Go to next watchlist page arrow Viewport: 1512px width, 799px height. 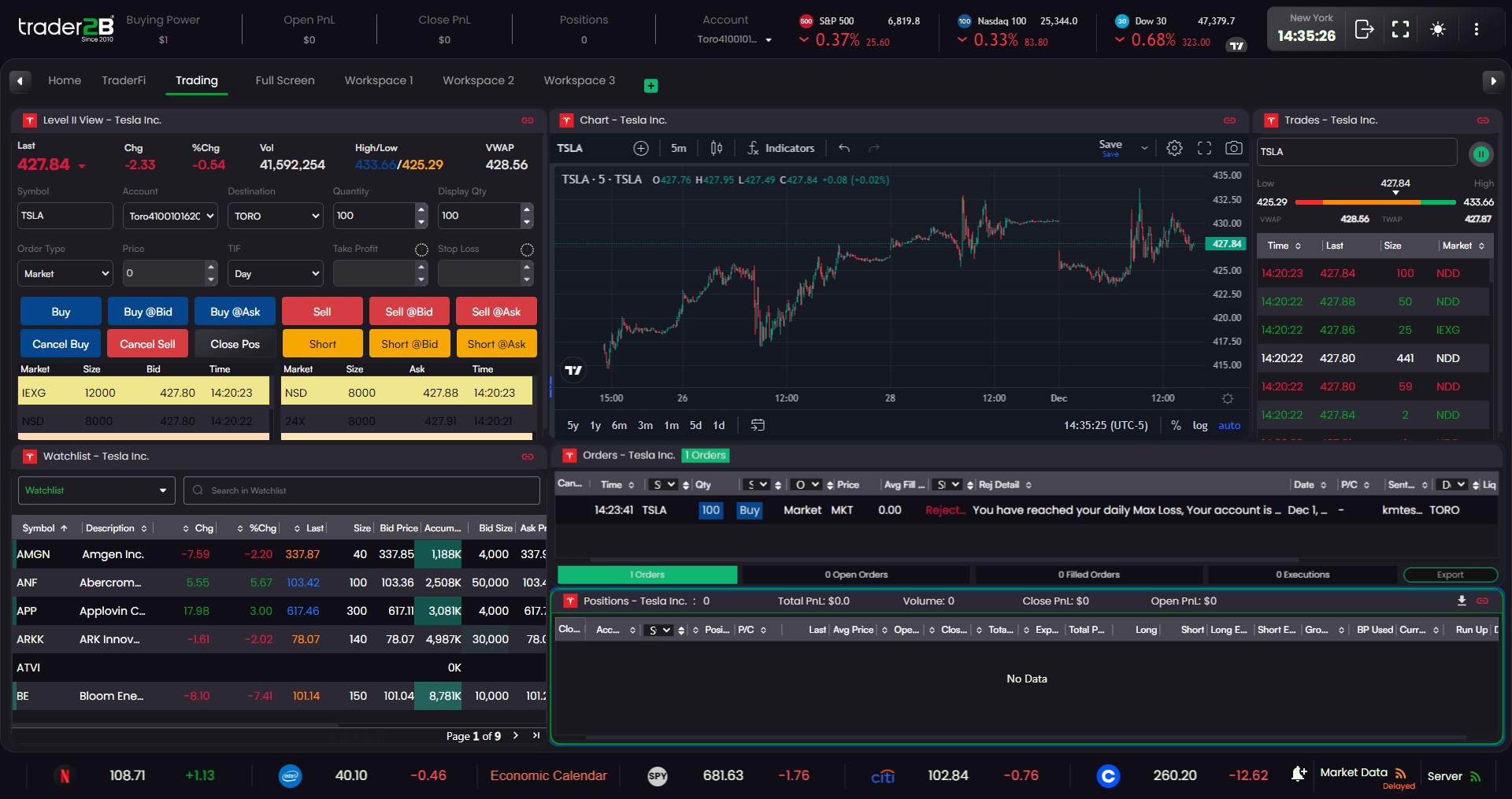[x=516, y=735]
